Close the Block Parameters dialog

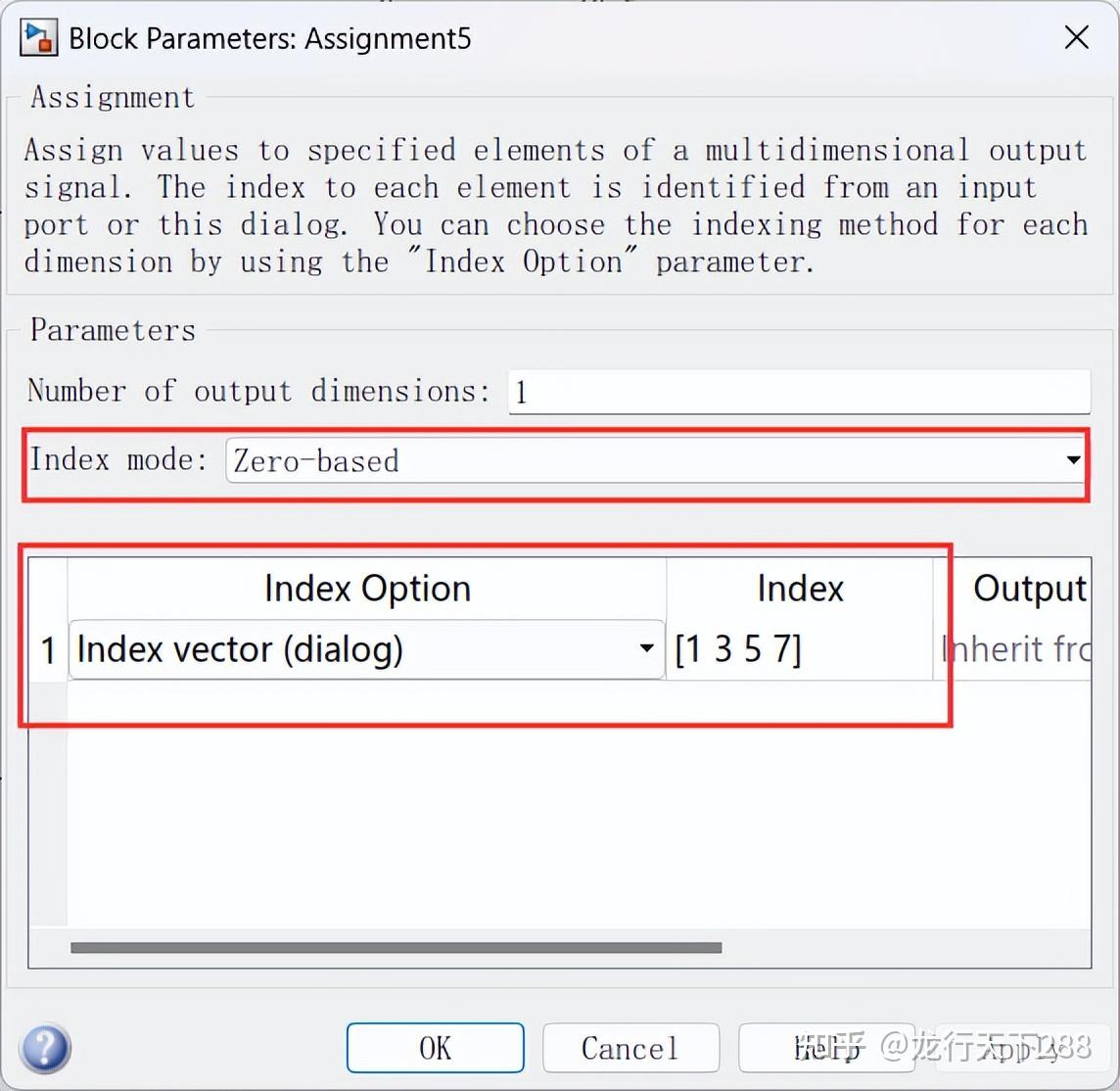pyautogui.click(x=1076, y=38)
